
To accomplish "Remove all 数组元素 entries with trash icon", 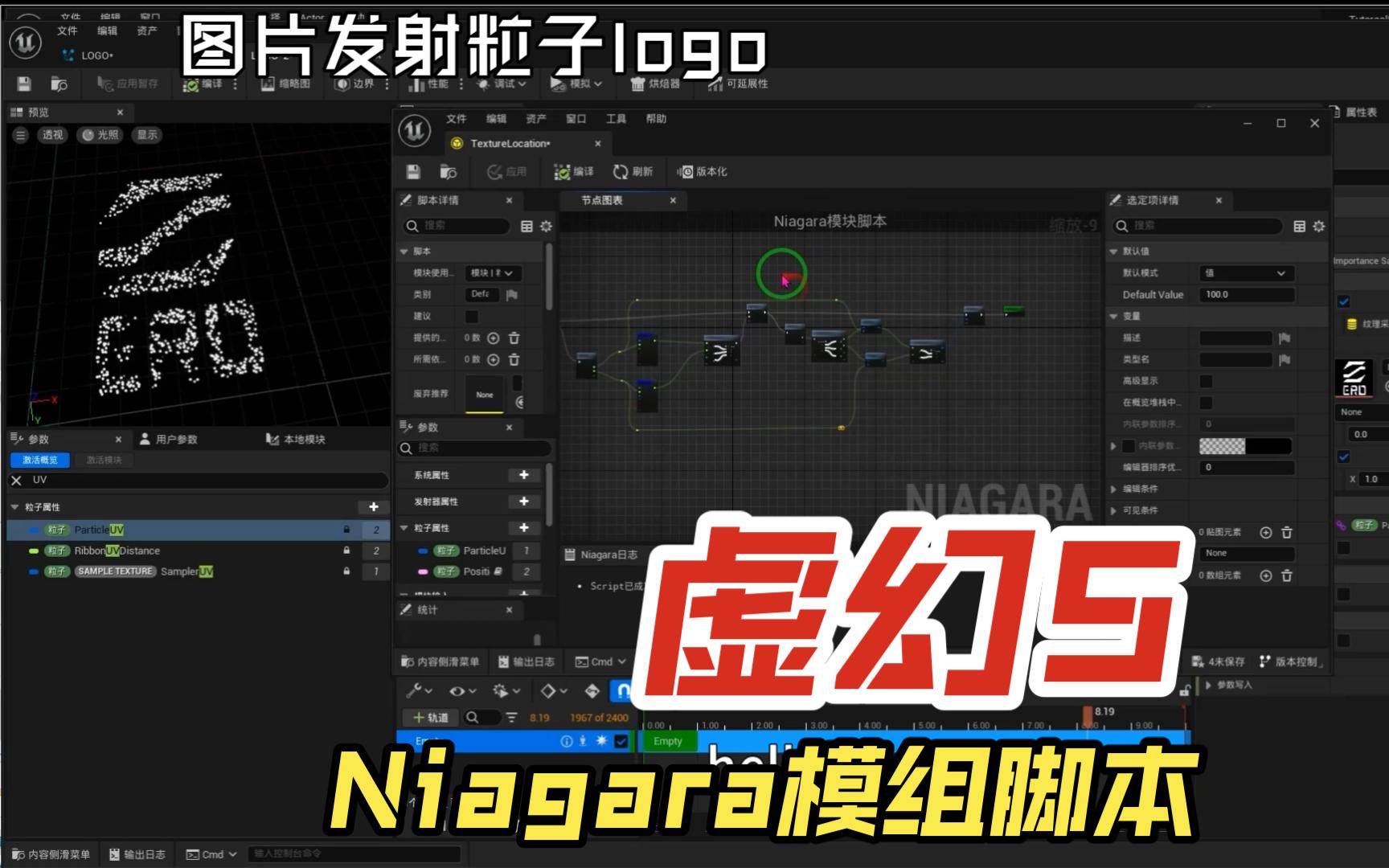I will (x=1286, y=575).
